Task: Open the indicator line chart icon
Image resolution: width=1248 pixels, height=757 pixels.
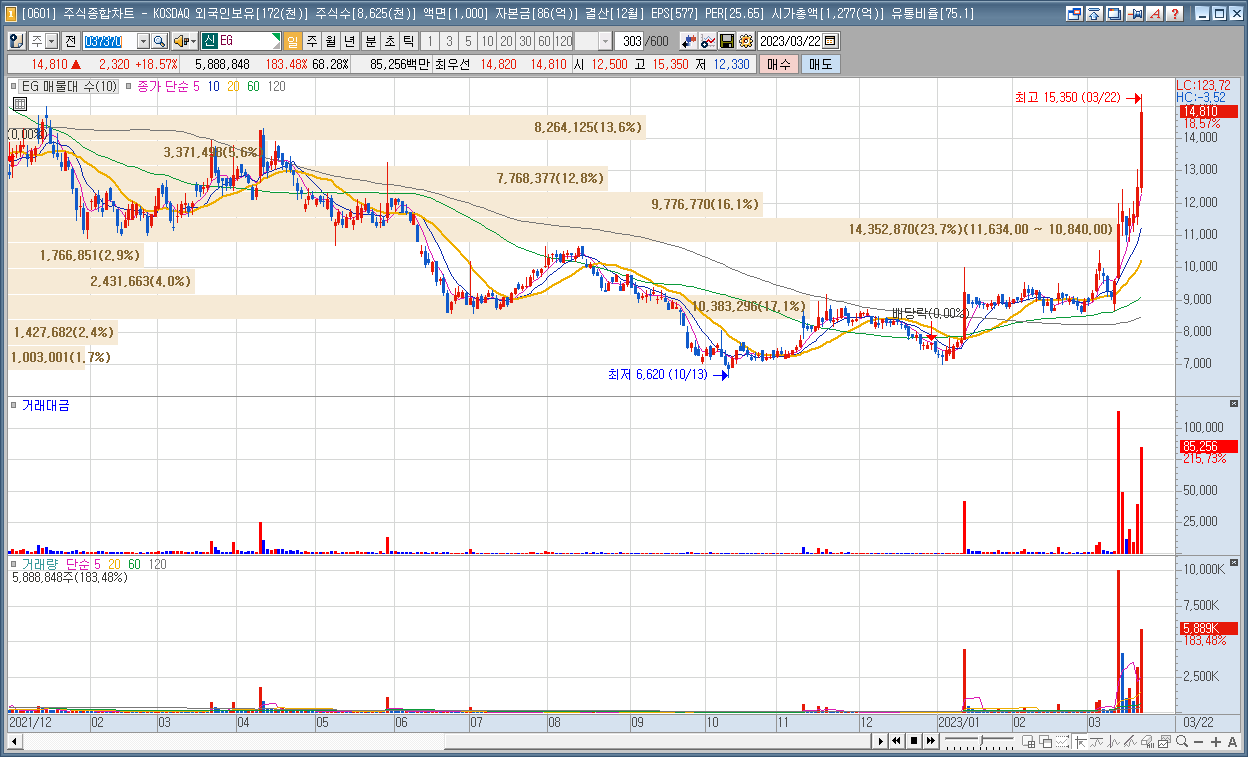Action: tap(708, 41)
